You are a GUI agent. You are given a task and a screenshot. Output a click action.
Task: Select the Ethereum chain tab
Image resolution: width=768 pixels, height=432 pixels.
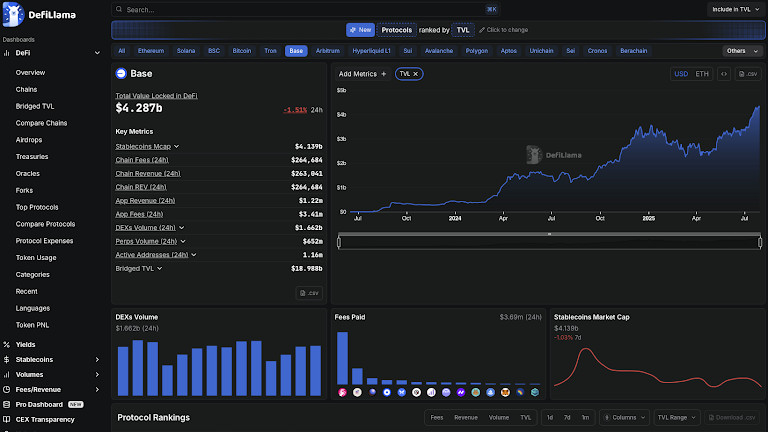point(151,51)
